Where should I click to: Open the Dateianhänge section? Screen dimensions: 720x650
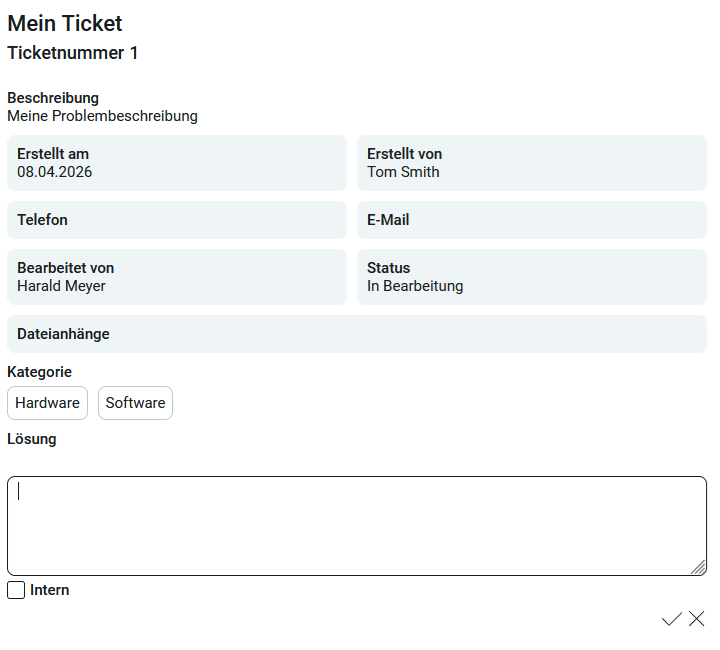click(357, 334)
